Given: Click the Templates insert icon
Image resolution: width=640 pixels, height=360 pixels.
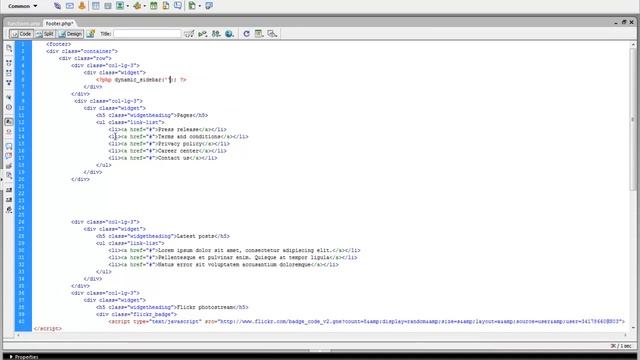Looking at the screenshot, I should click(x=192, y=6).
